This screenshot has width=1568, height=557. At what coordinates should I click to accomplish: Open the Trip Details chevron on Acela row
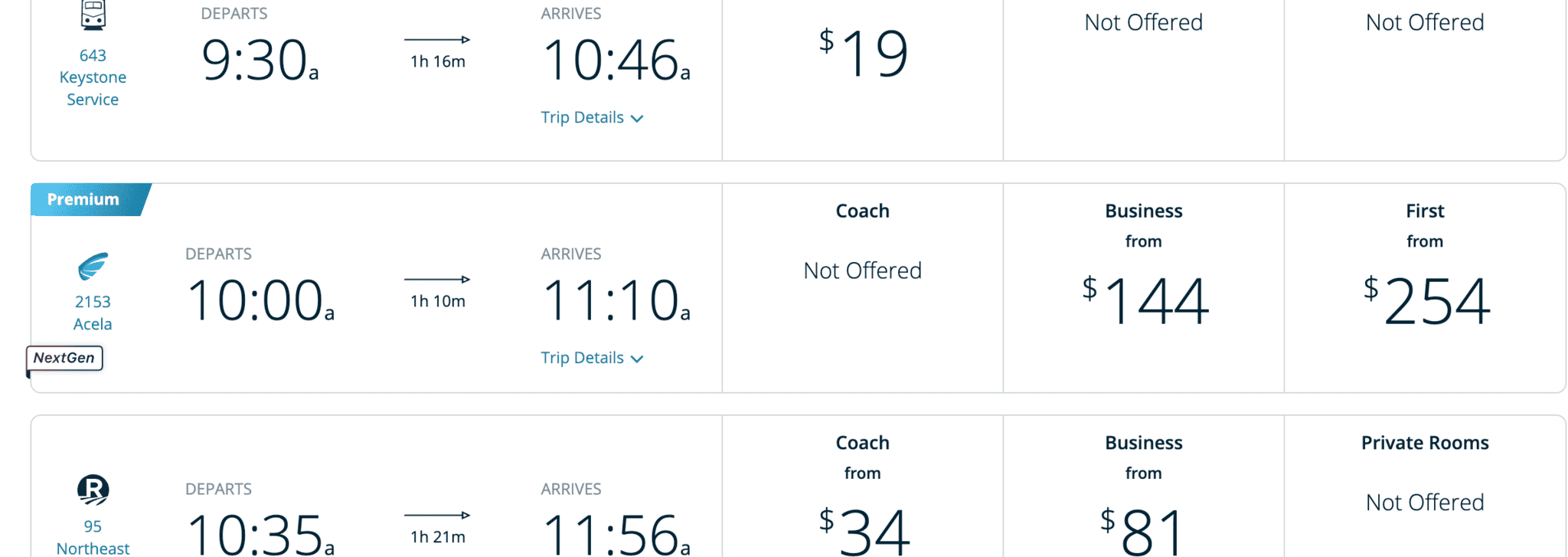click(638, 358)
